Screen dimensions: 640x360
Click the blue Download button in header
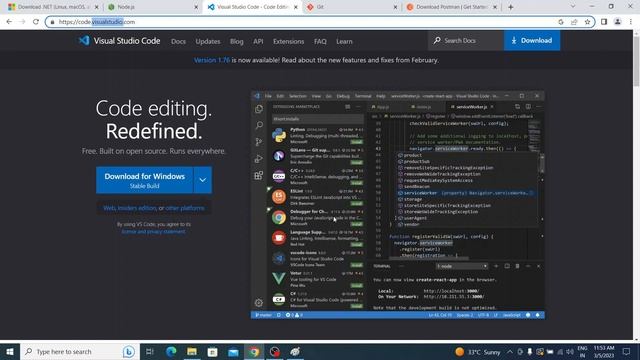click(x=532, y=40)
